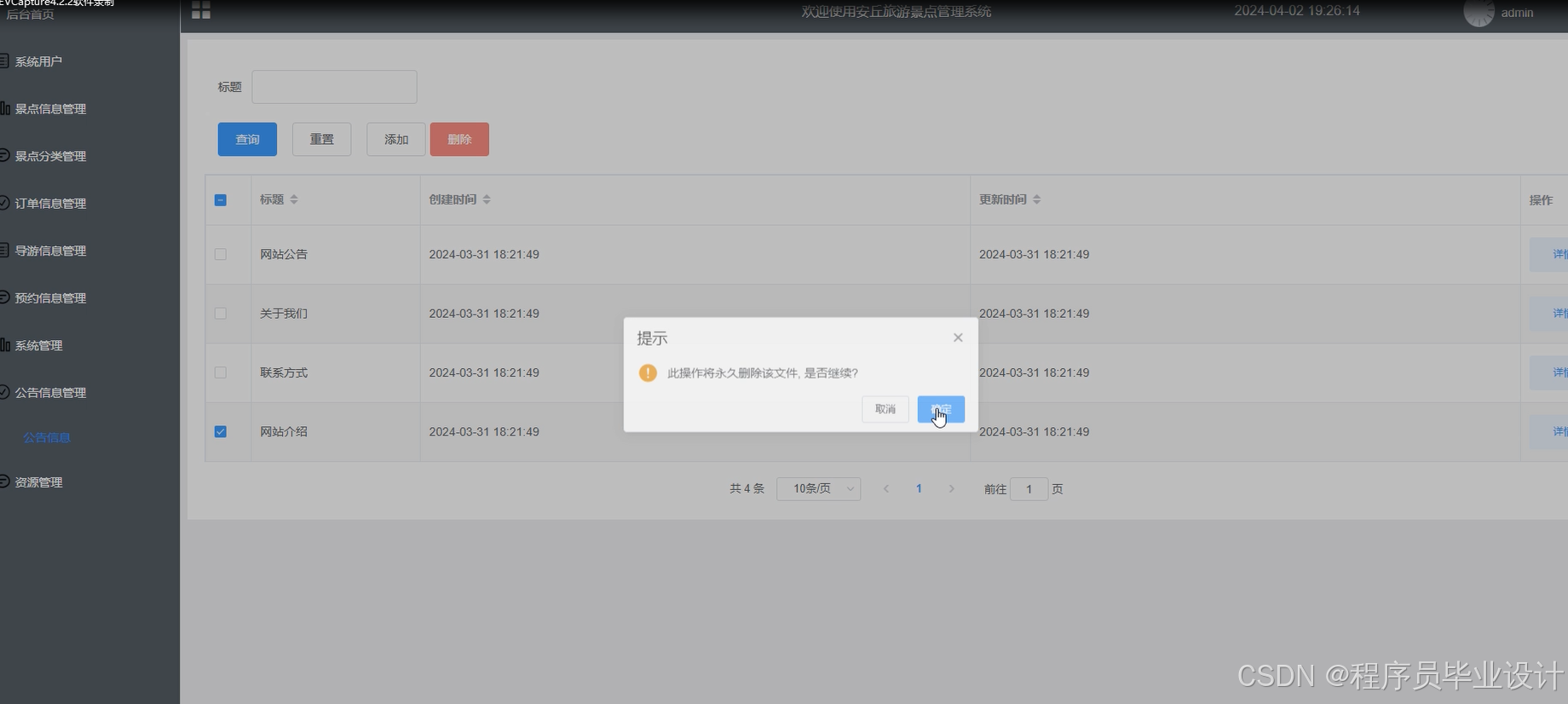Sort by 创建时间 column arrows

487,199
